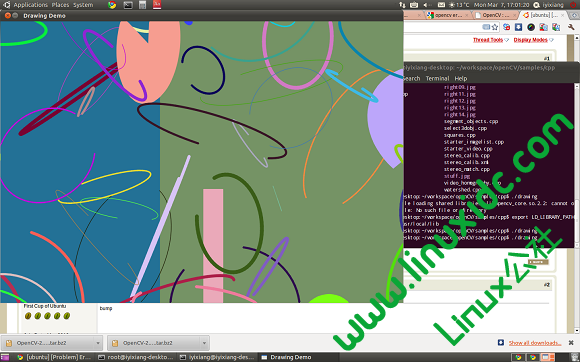Viewport: 580px width, 362px height.
Task: Click the fourth Chrome extension icon
Action: point(543,27)
